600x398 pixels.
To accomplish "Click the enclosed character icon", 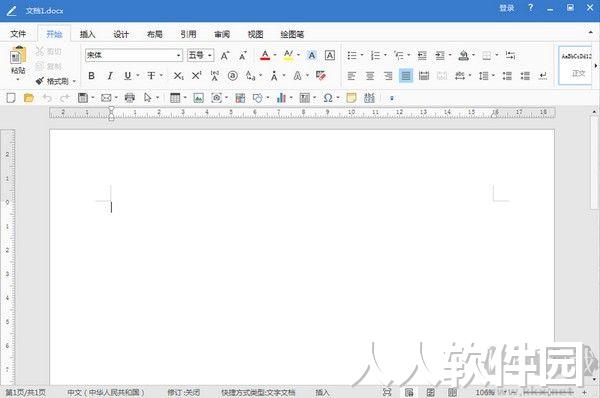I will coord(233,76).
